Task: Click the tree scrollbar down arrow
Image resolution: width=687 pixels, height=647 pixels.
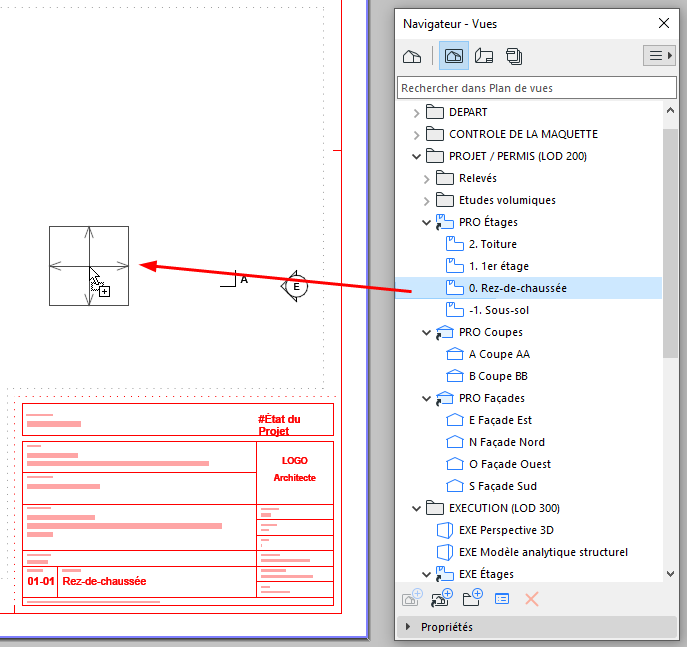Action: click(670, 573)
